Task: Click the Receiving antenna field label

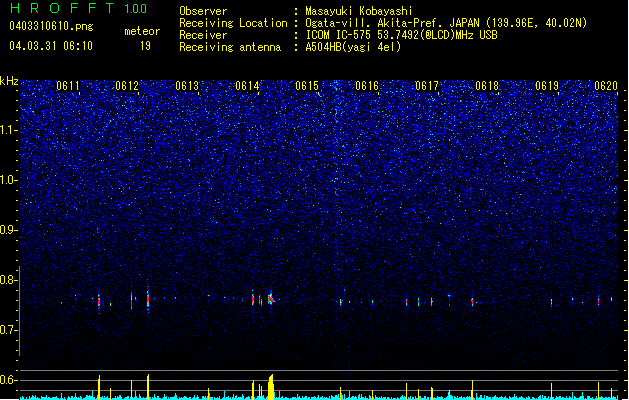Action: (x=230, y=47)
